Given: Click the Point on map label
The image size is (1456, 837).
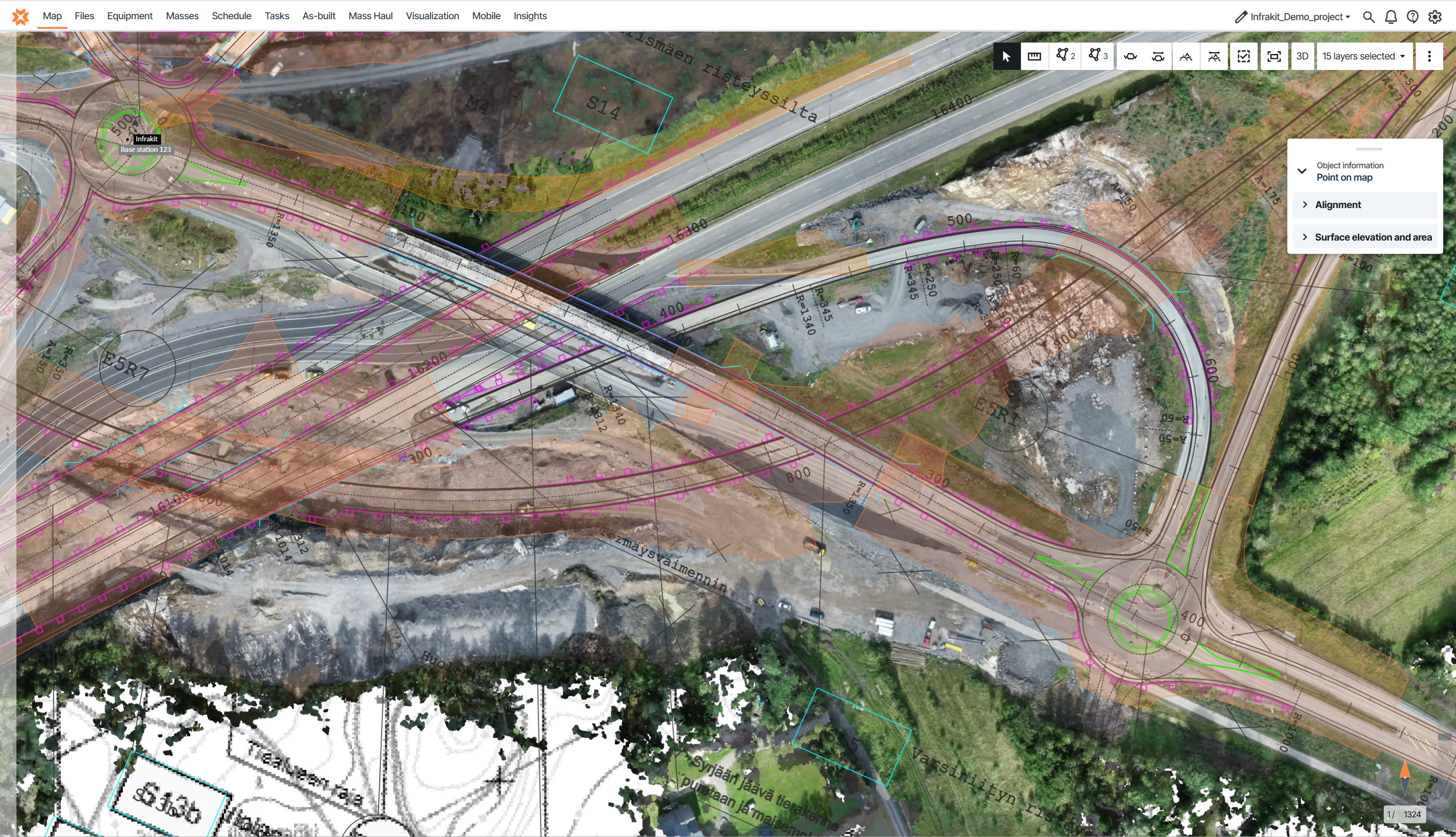Looking at the screenshot, I should [1344, 177].
